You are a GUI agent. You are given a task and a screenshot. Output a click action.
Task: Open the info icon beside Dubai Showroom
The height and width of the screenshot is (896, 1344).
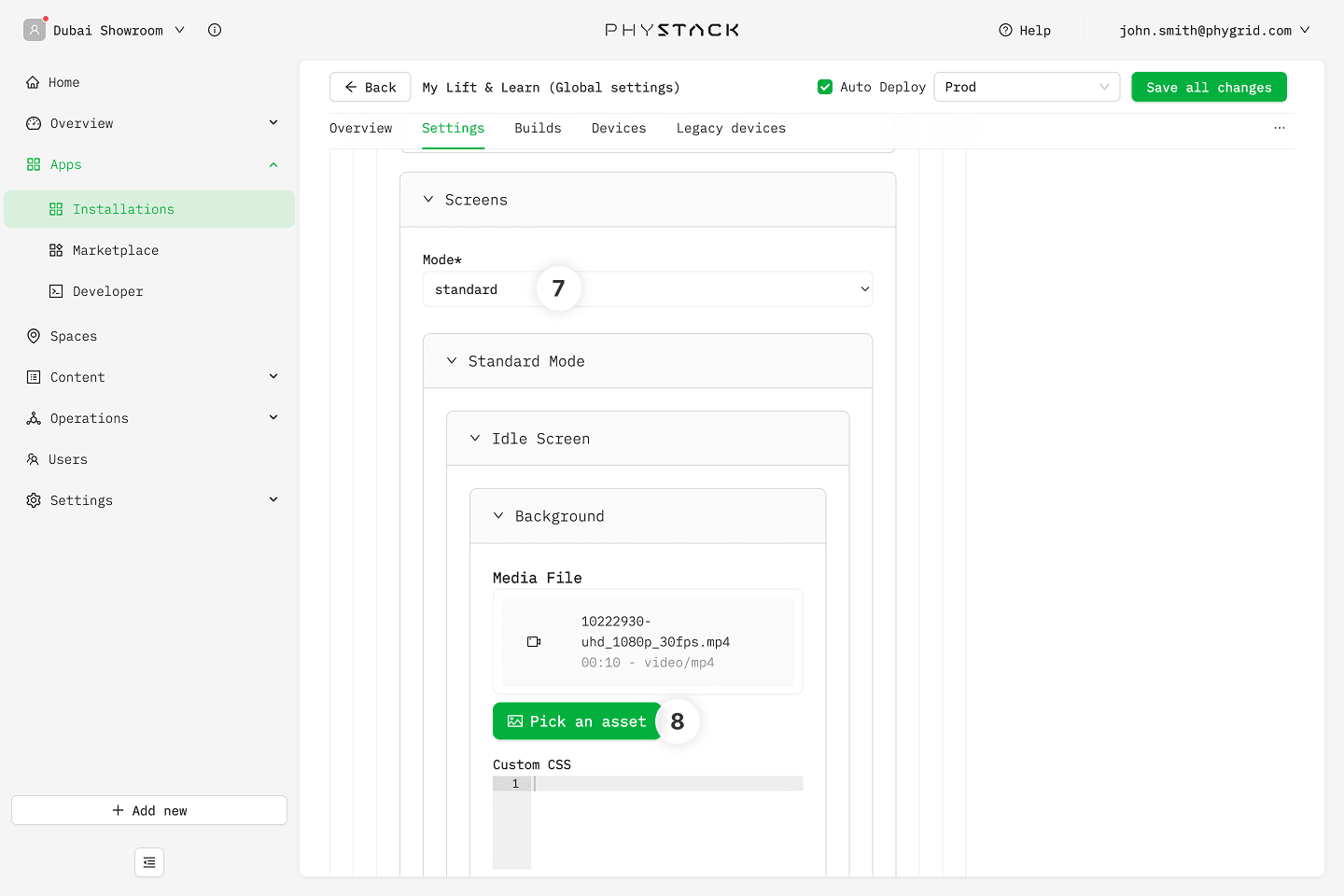pos(215,30)
